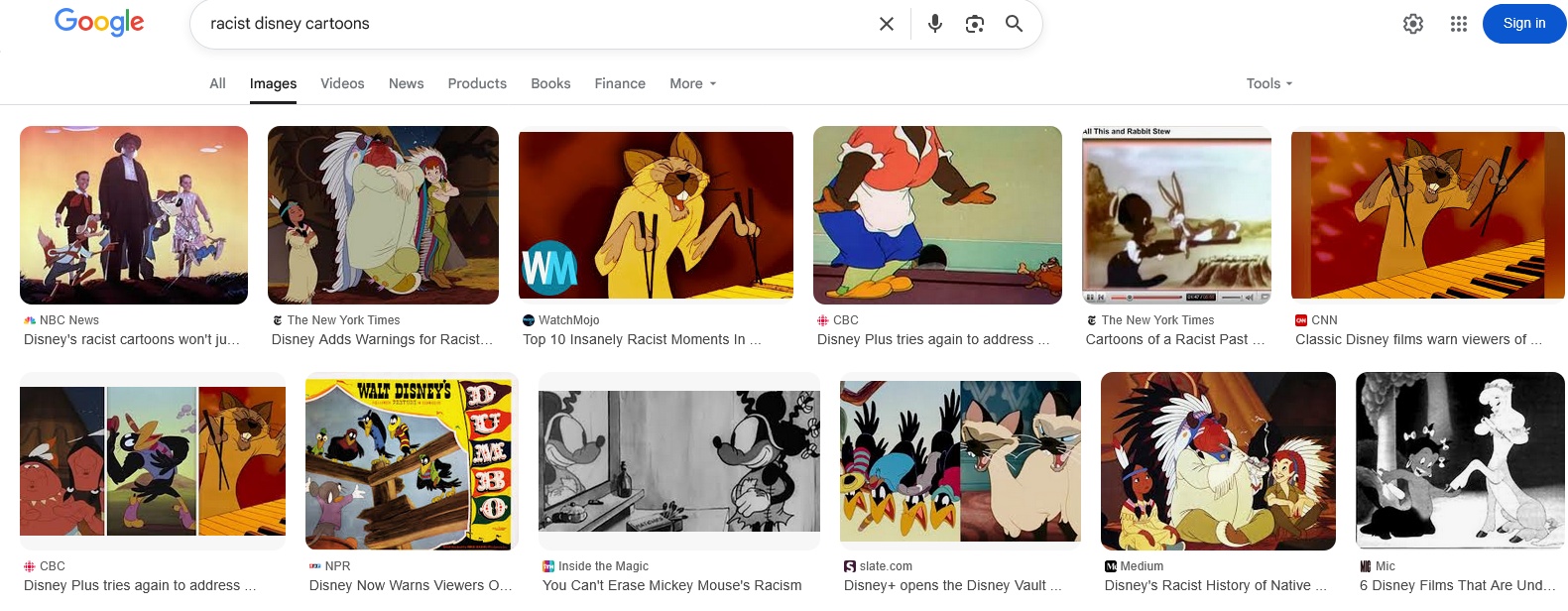This screenshot has width=1568, height=611.
Task: Click the slate.com source label
Action: pos(886,566)
